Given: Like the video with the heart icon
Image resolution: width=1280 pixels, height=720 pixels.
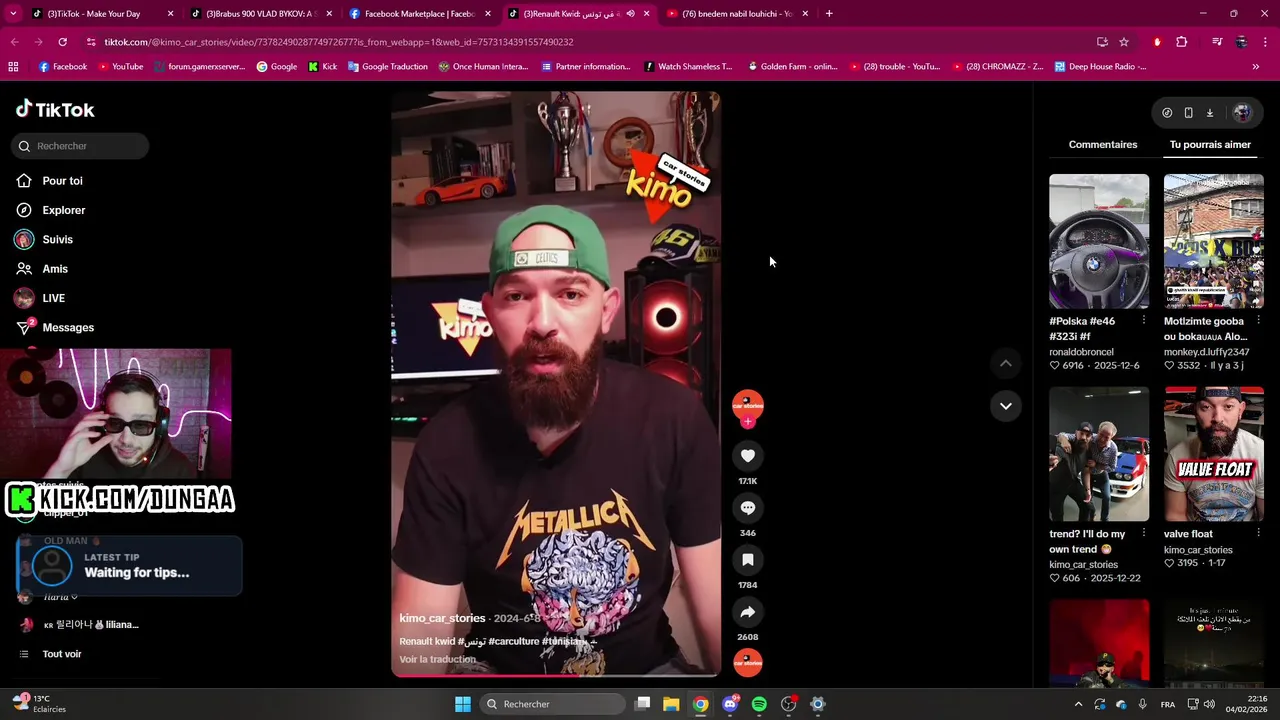Looking at the screenshot, I should 747,456.
